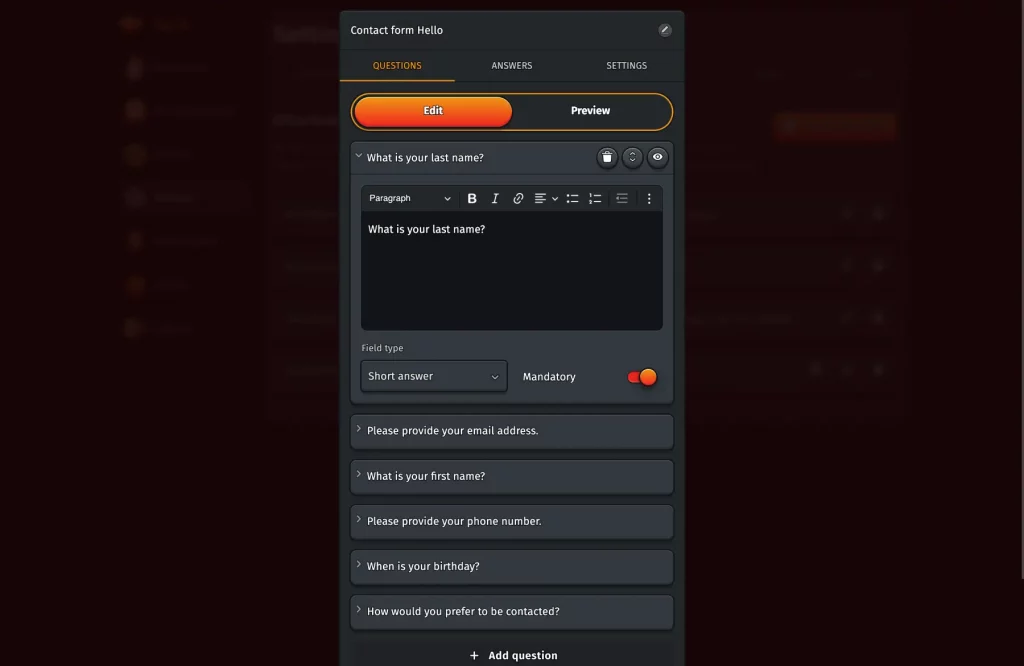The image size is (1024, 666).
Task: Open the Settings tab
Action: 626,66
